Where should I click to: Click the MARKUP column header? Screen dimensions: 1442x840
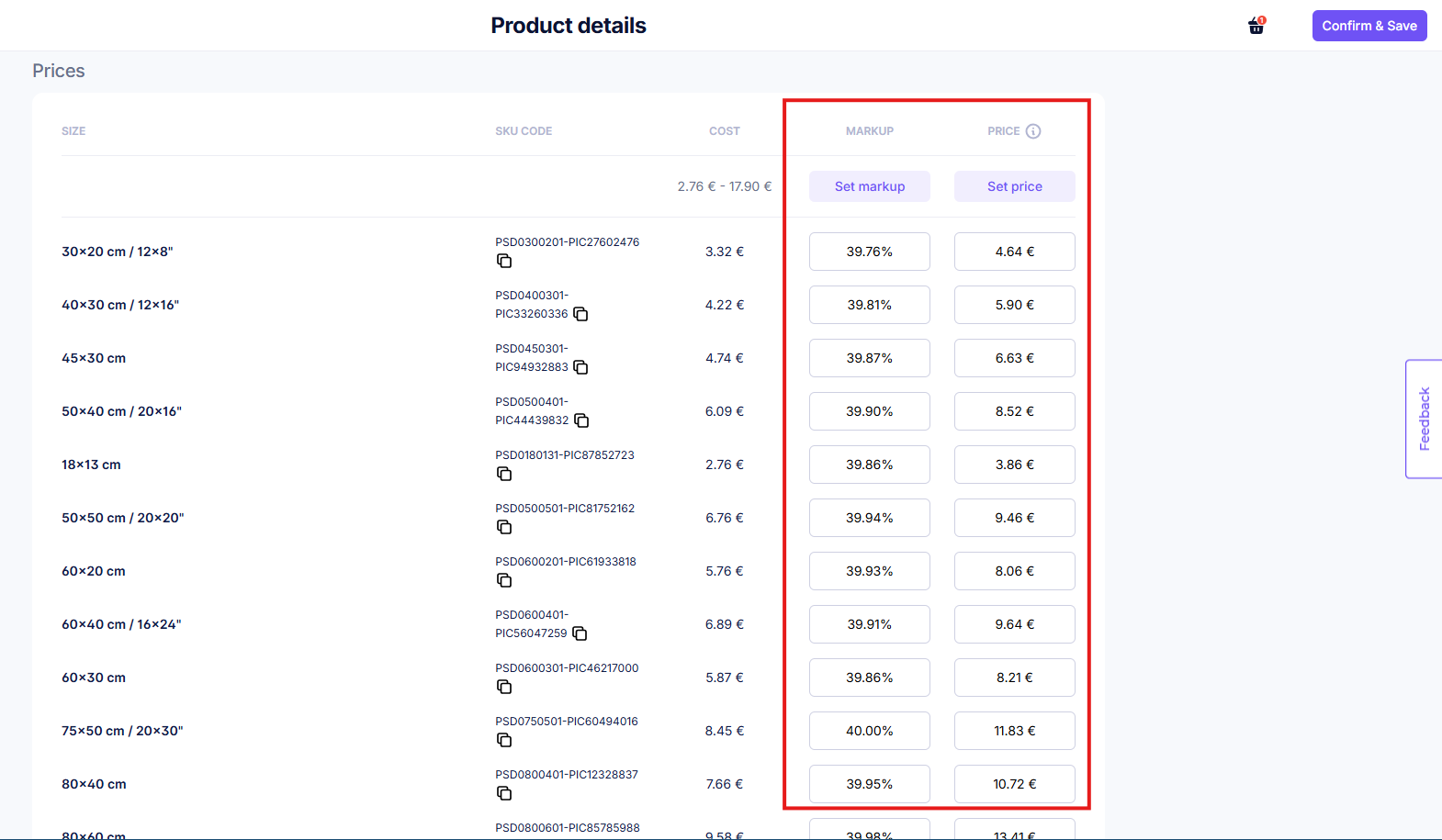[870, 131]
